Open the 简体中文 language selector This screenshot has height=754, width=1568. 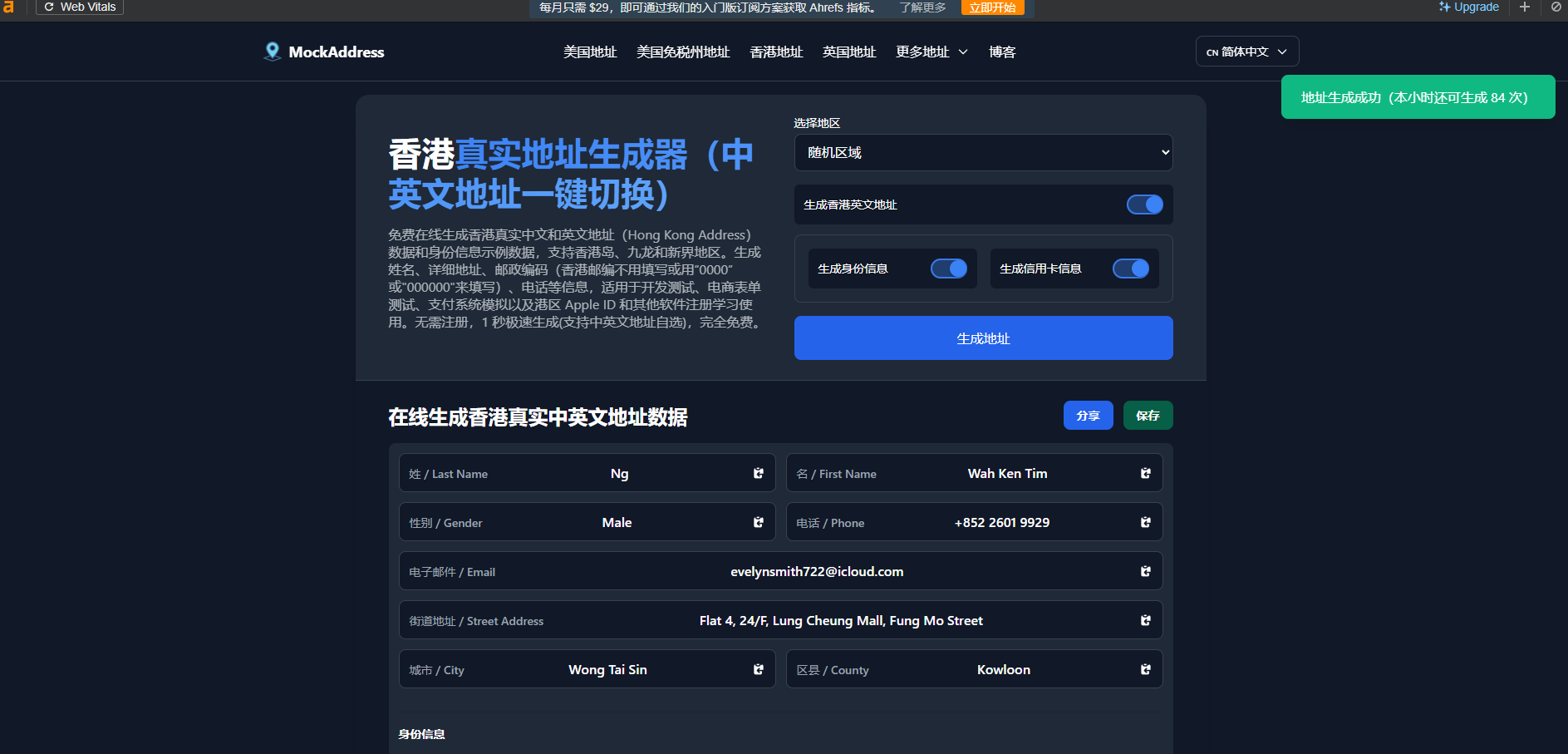(x=1246, y=52)
